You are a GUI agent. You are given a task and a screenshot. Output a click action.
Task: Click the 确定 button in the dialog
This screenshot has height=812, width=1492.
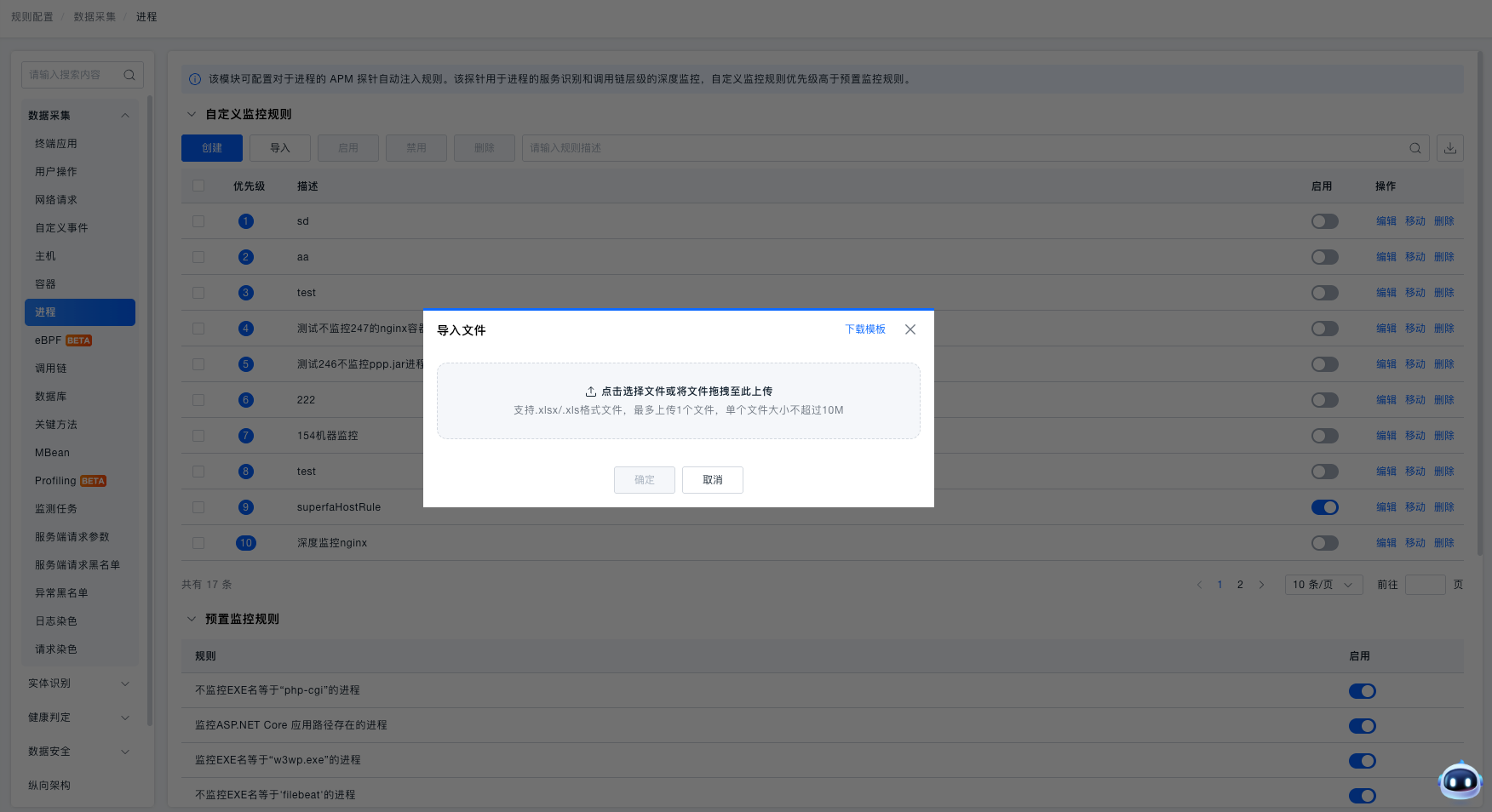click(x=645, y=480)
